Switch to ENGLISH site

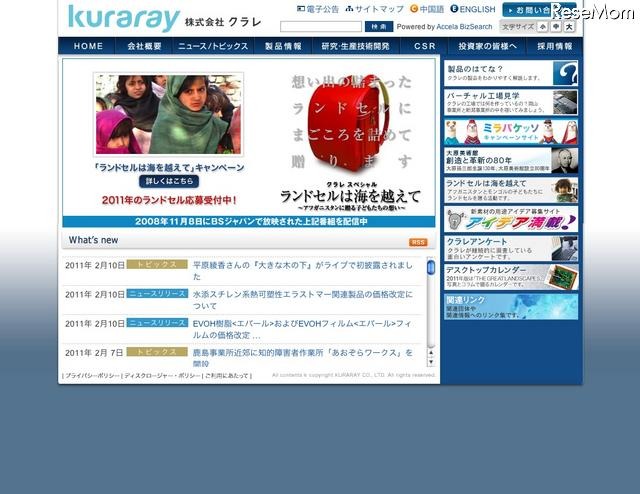tap(473, 9)
